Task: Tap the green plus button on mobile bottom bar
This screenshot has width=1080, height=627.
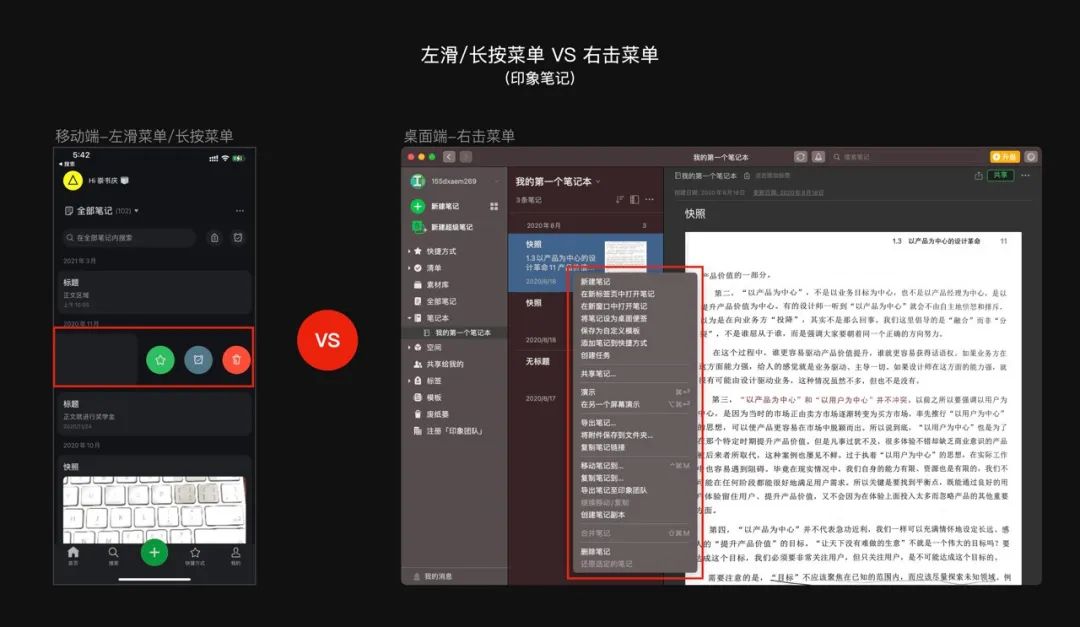Action: (154, 551)
